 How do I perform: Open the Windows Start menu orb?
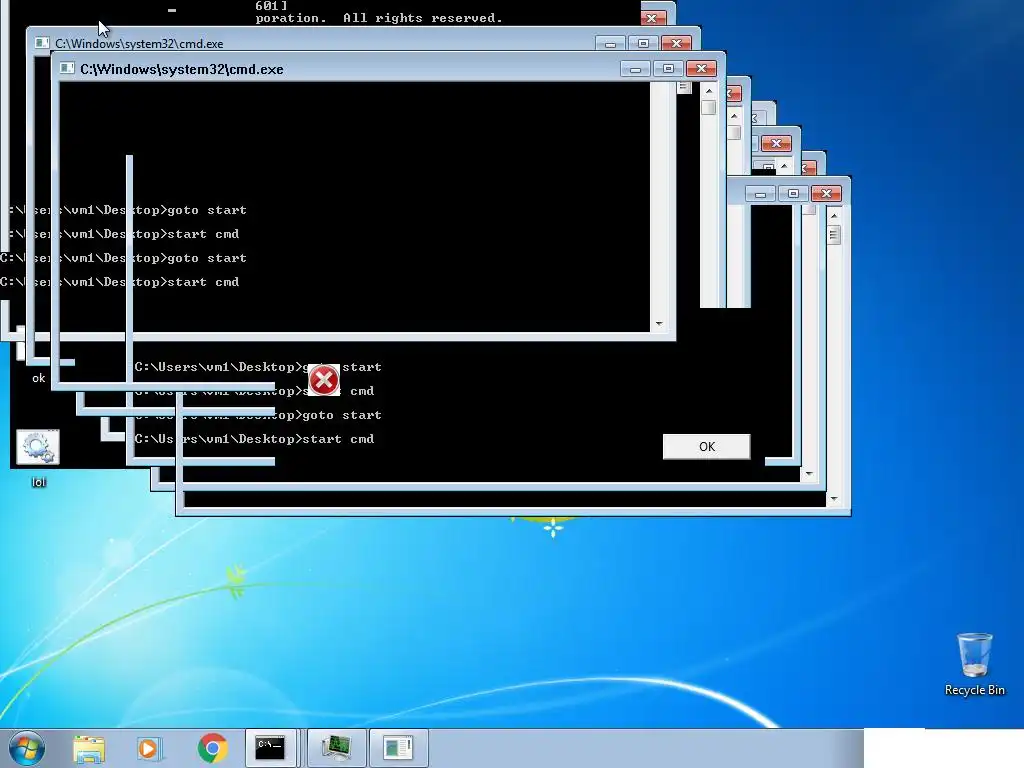tap(27, 748)
